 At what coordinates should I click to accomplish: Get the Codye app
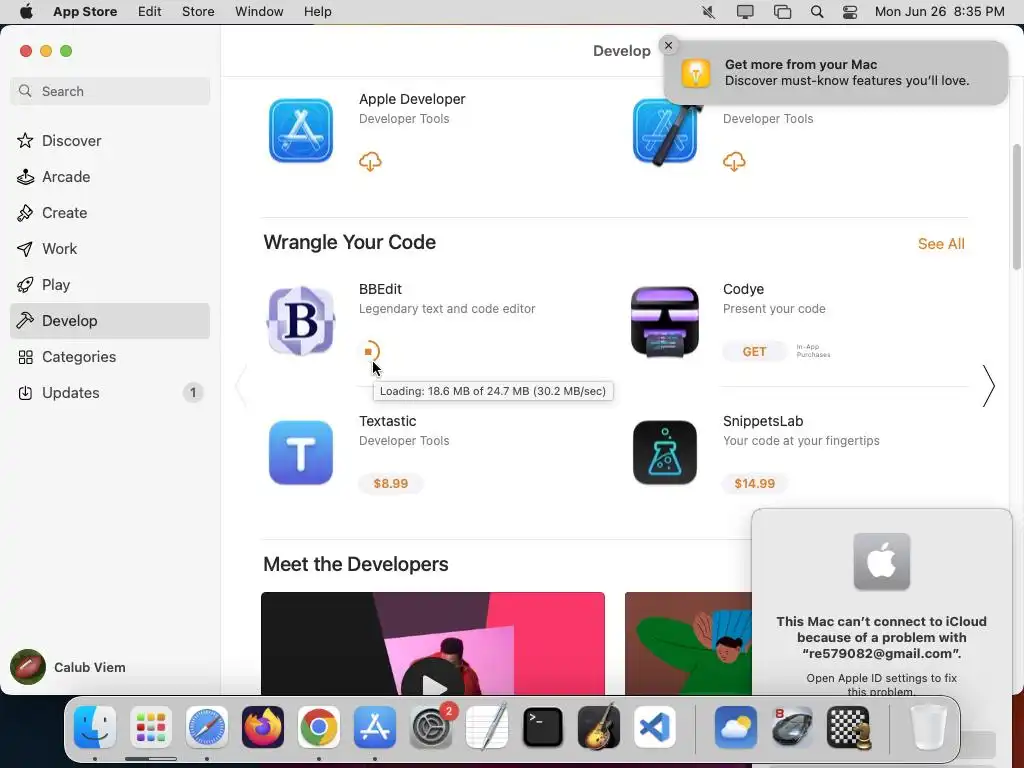point(754,351)
